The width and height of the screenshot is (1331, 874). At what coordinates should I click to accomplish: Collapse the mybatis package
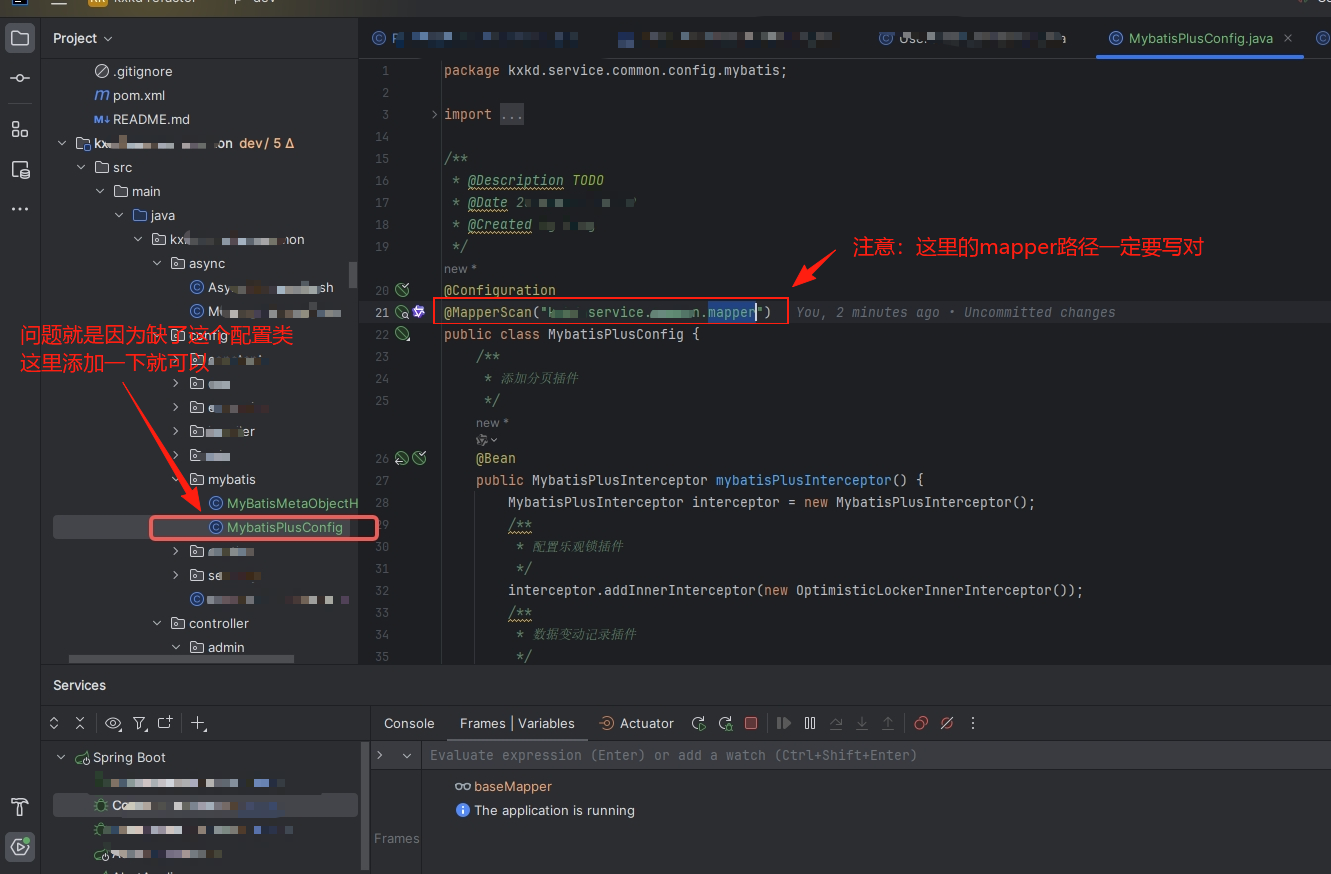click(x=176, y=479)
